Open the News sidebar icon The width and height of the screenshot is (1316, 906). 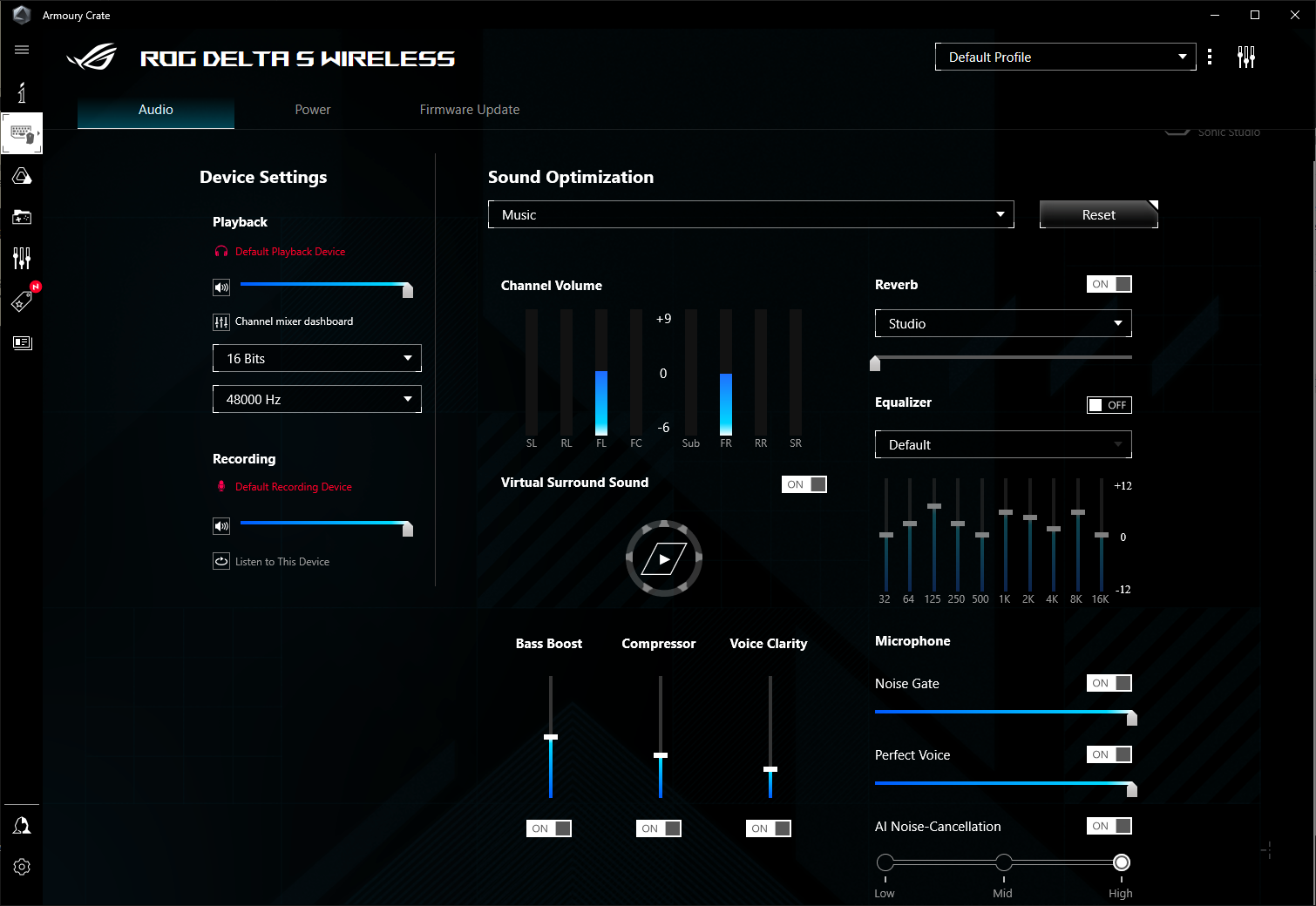22,342
